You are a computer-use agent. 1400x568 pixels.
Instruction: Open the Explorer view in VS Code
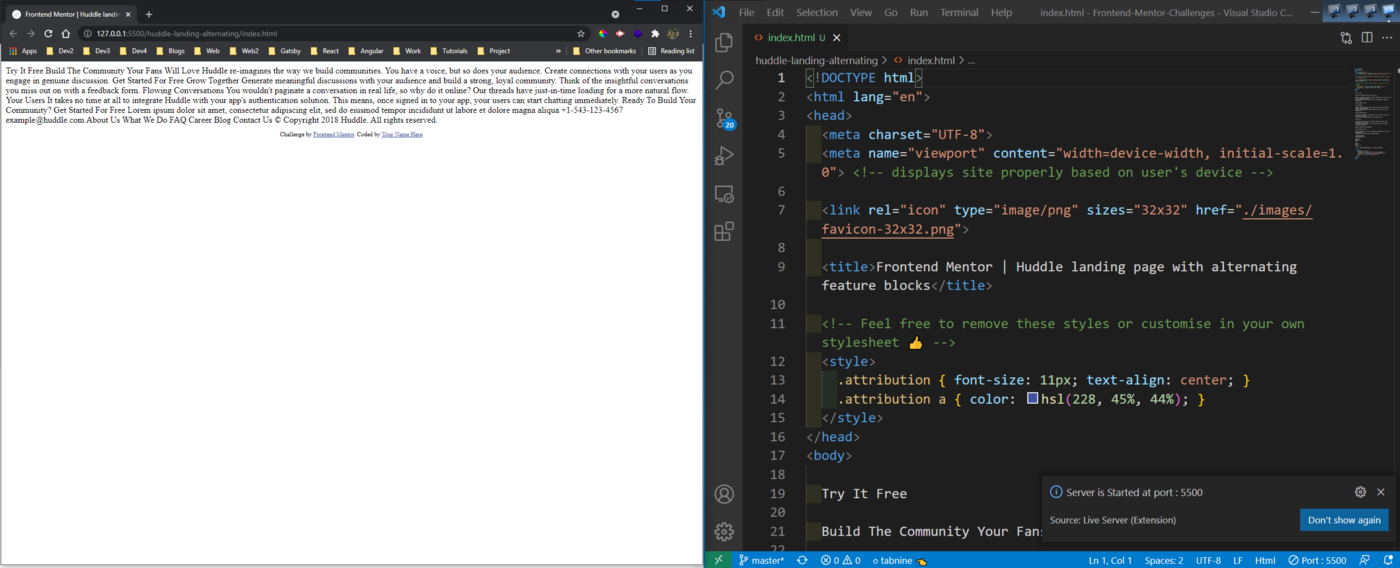pos(725,42)
